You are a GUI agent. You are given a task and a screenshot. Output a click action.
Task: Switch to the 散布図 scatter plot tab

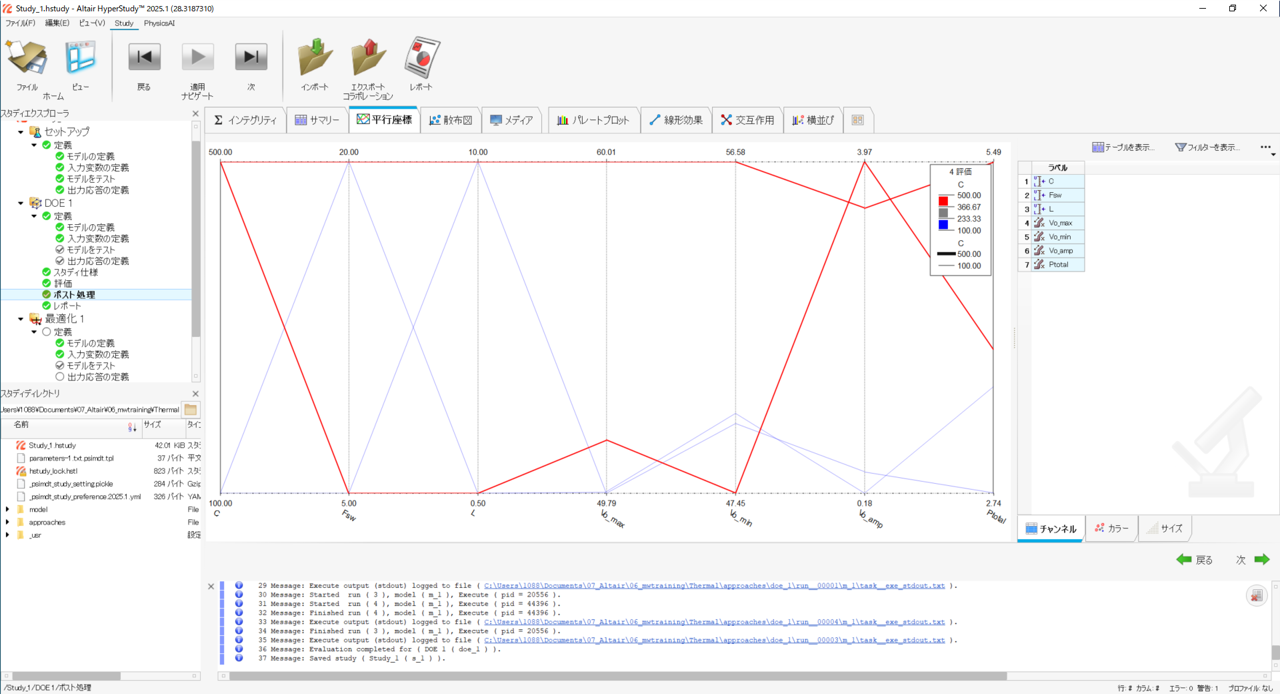450,120
